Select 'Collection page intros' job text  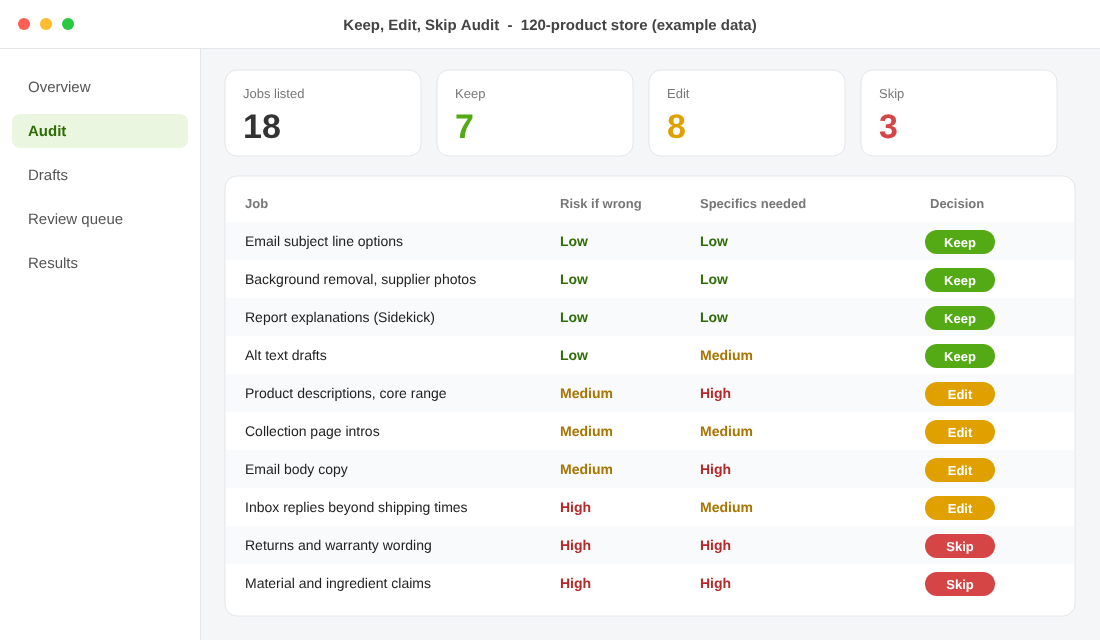click(x=312, y=431)
